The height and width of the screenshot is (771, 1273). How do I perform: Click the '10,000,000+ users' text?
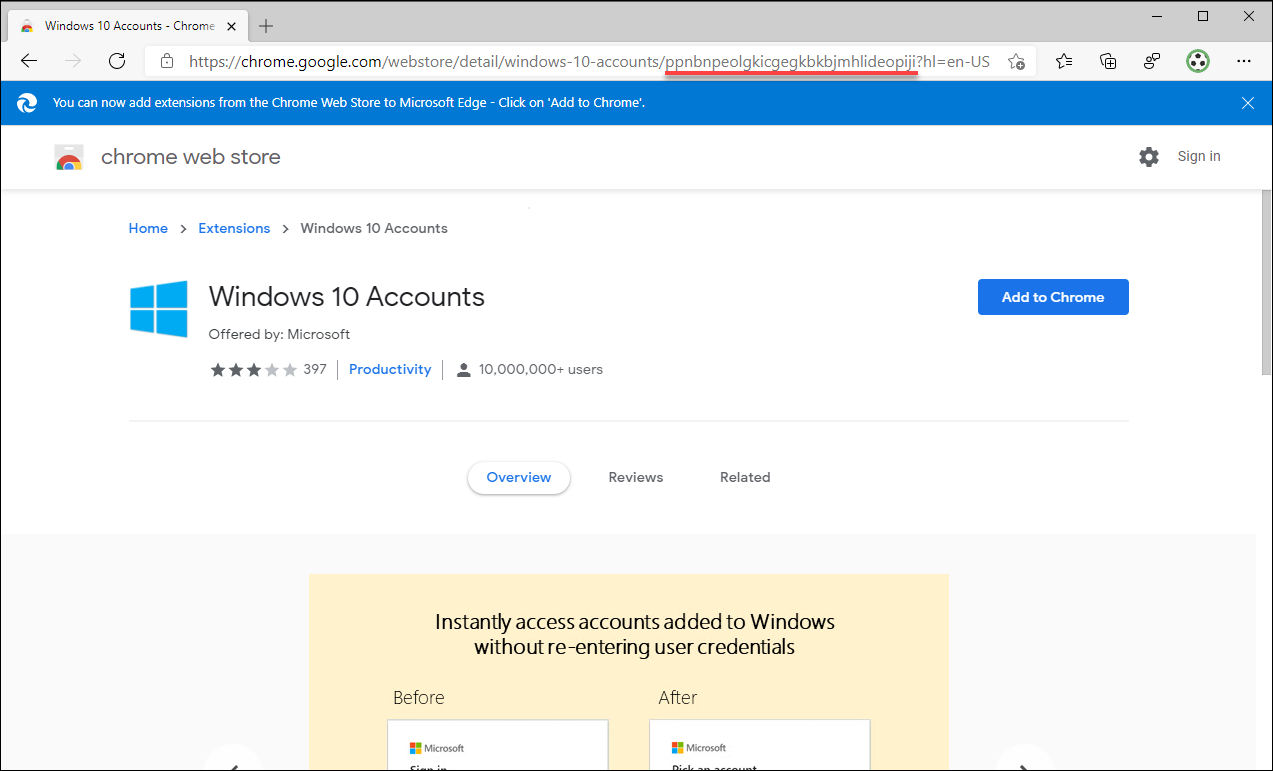(541, 369)
